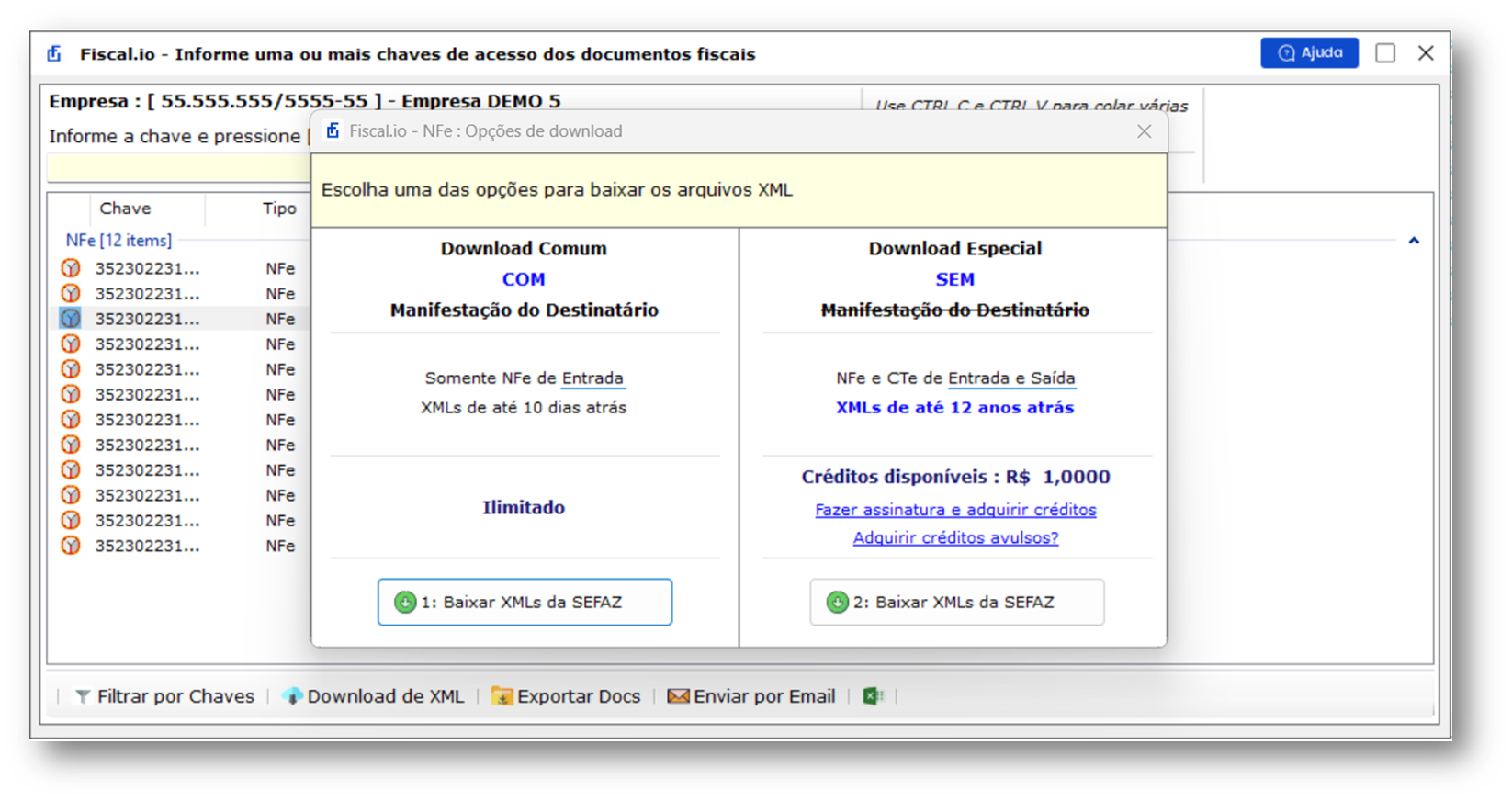This screenshot has height=801, width=1512.
Task: Click Enviar por Email toolbar button
Action: coord(751,696)
